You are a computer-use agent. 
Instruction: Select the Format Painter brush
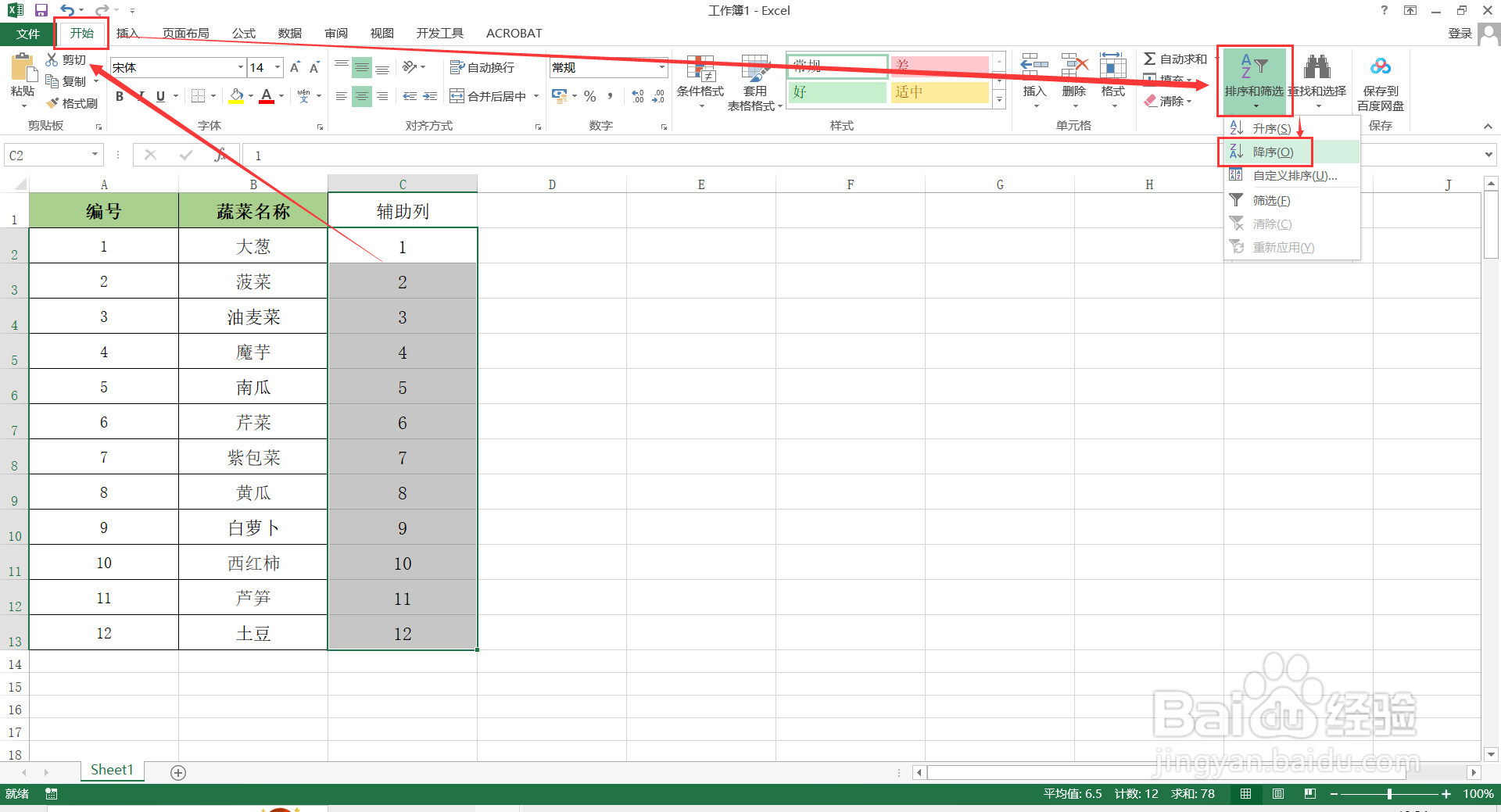coord(71,103)
